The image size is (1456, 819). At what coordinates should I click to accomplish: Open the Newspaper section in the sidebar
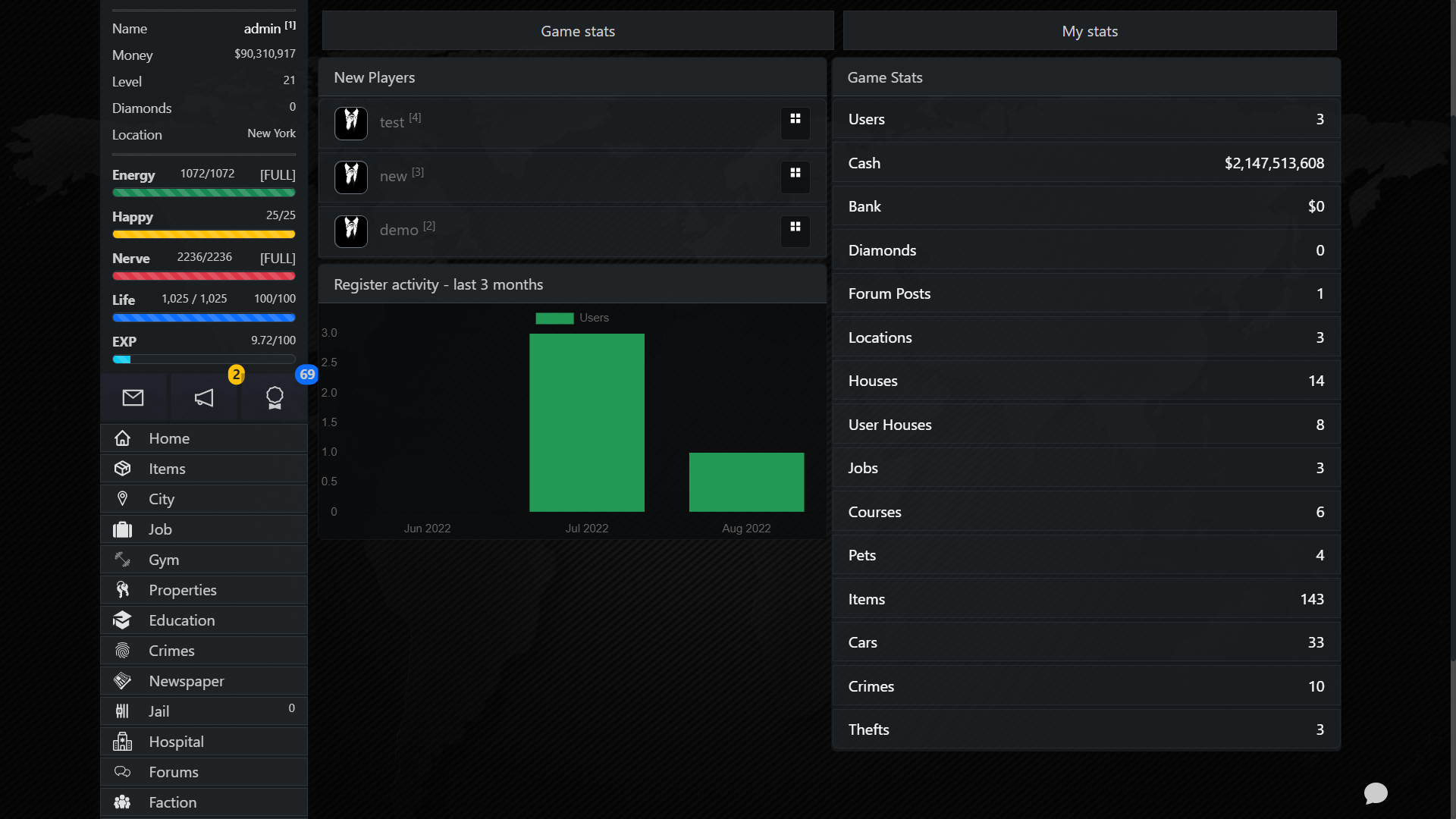point(186,680)
